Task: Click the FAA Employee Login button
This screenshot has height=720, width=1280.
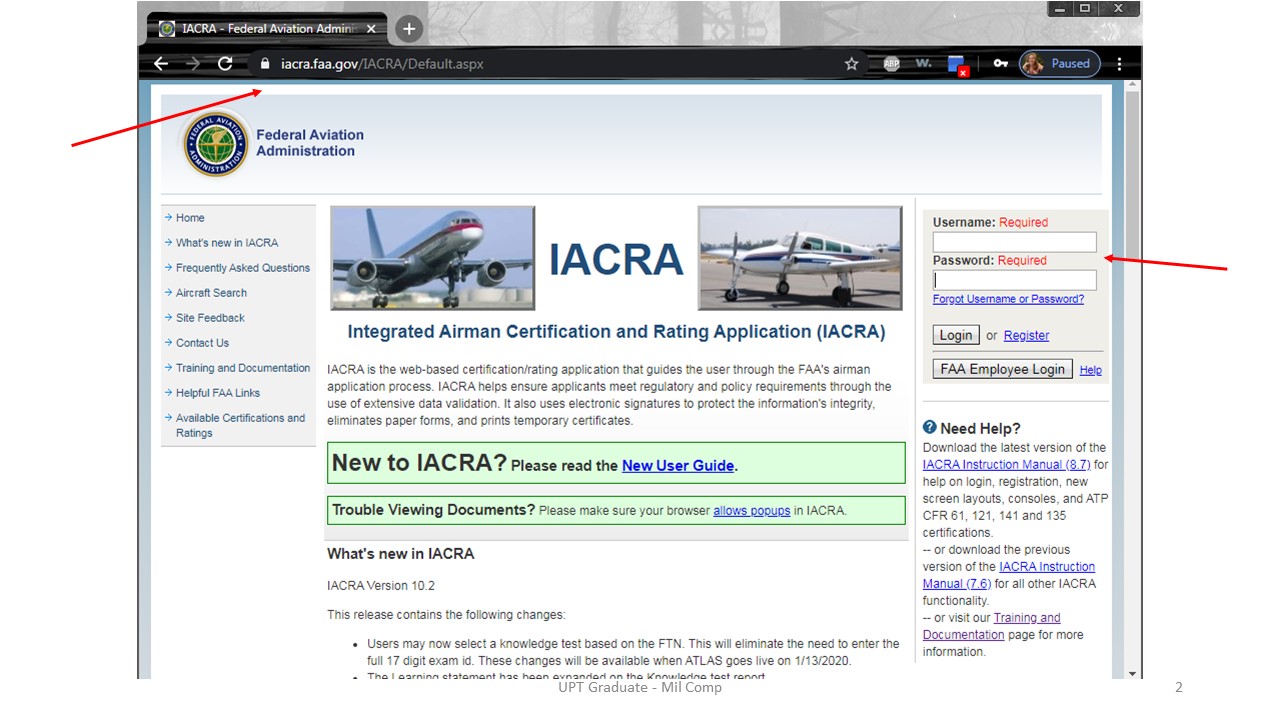Action: 1002,369
